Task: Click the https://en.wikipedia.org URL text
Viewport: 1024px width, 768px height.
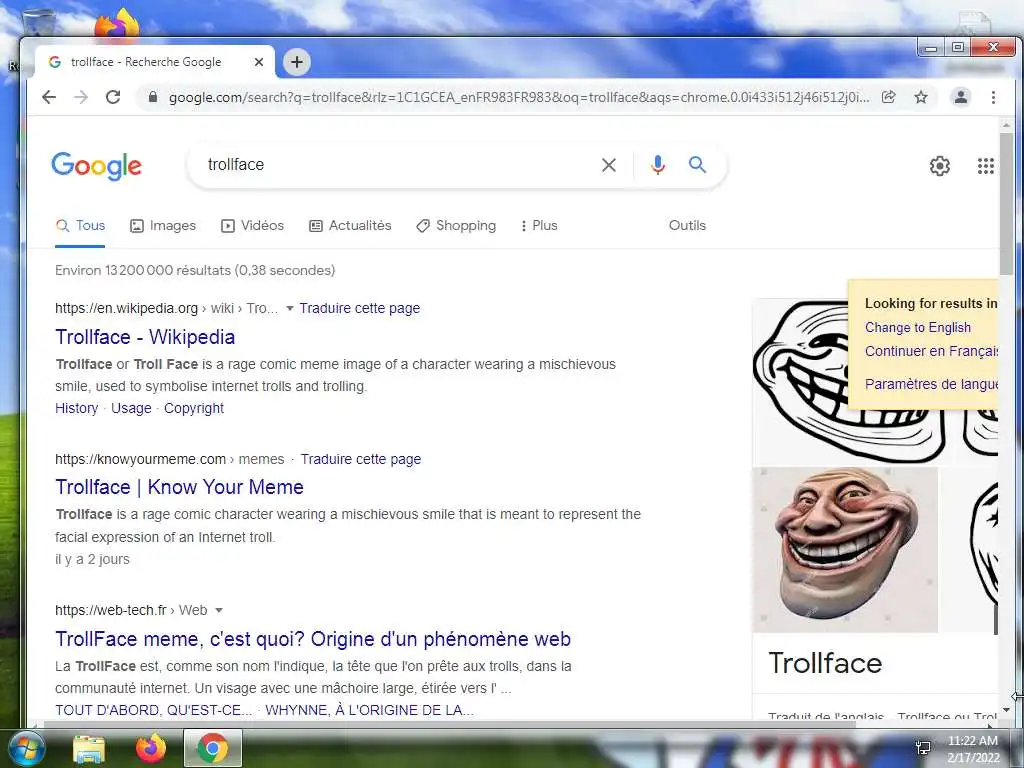Action: (126, 308)
